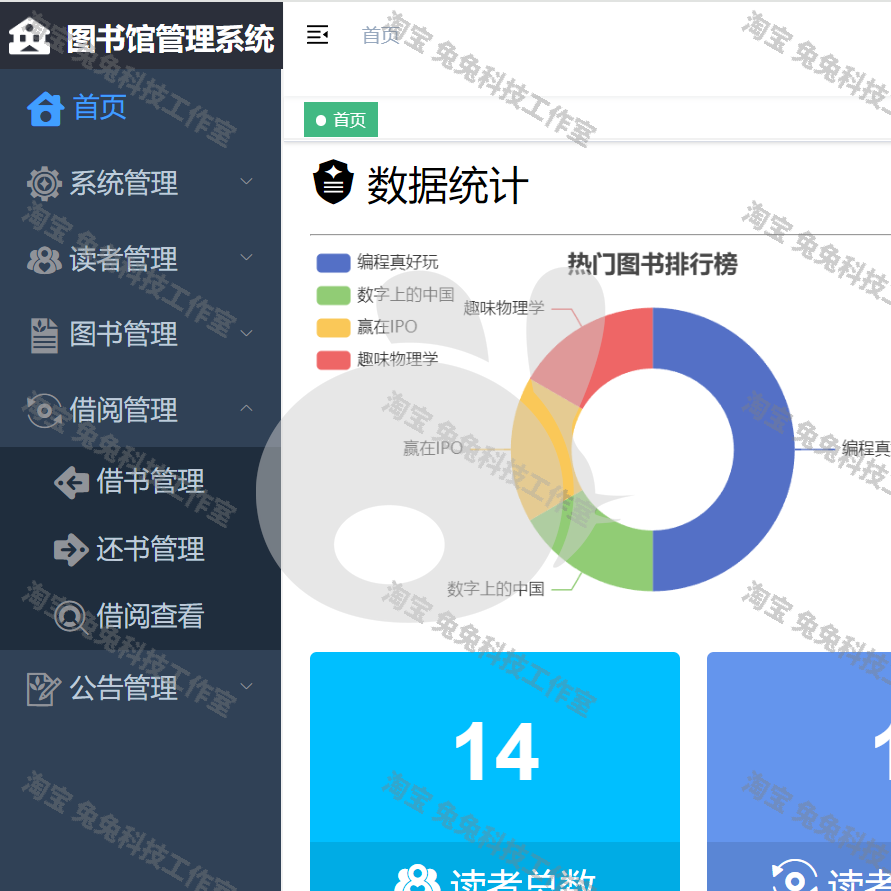Expand the 系统管理 chevron
The image size is (891, 891).
click(246, 181)
